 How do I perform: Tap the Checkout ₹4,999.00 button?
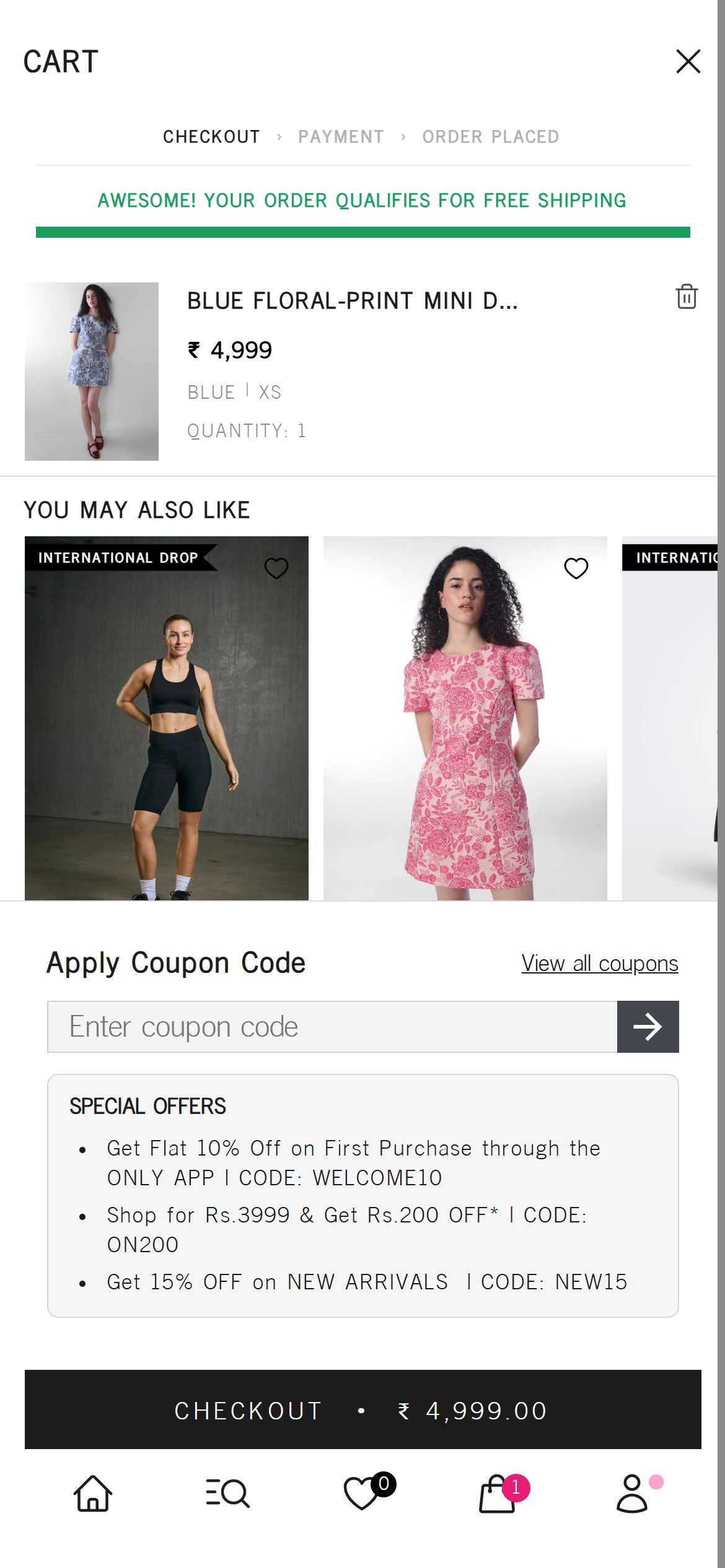pyautogui.click(x=363, y=1409)
